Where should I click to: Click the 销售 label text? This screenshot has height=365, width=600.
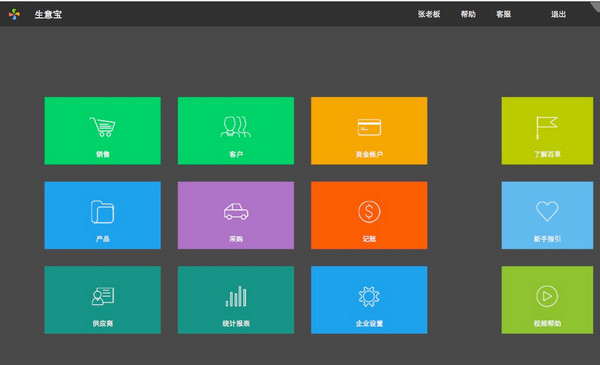[x=103, y=154]
